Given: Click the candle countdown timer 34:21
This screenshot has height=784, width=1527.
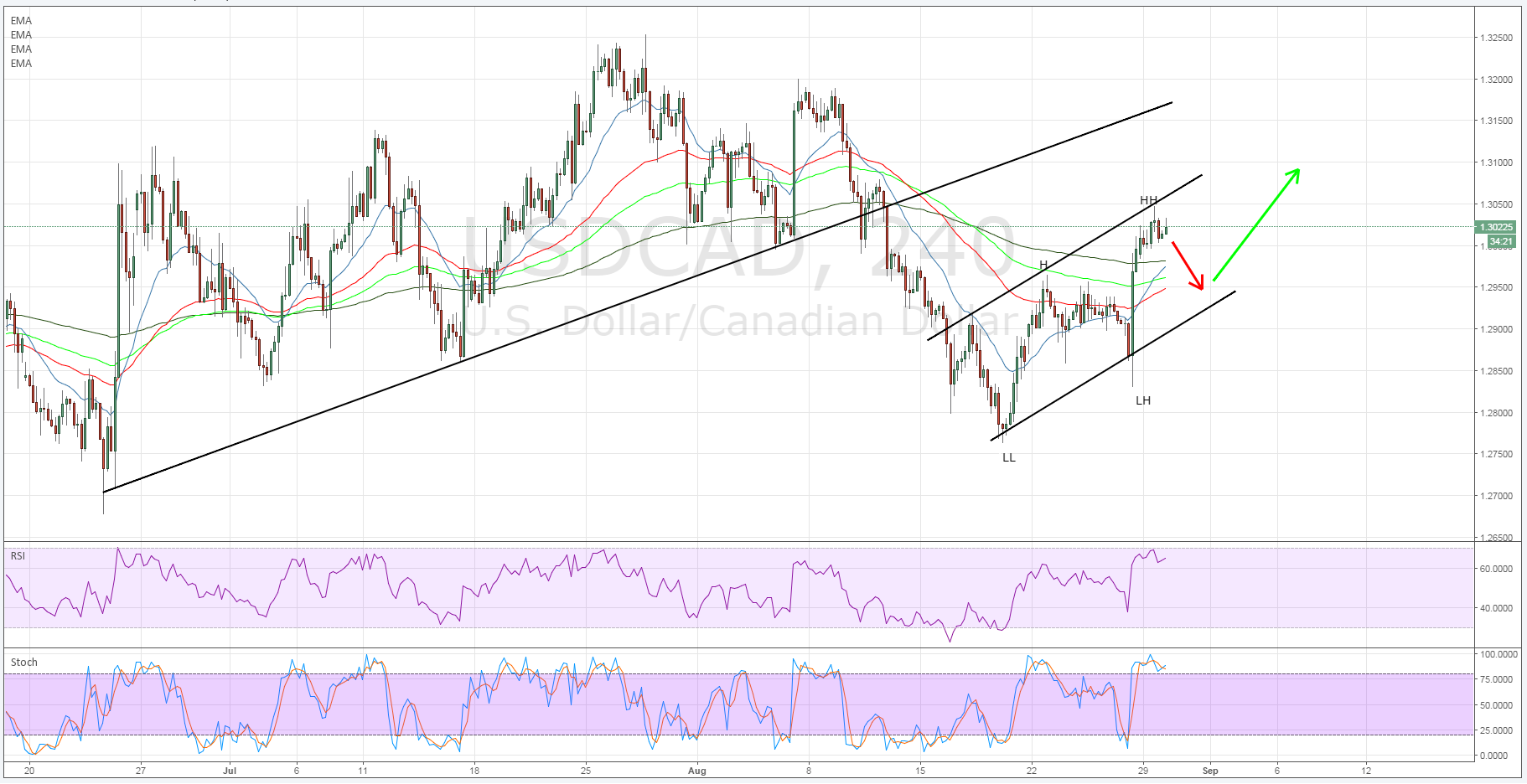Looking at the screenshot, I should click(x=1502, y=241).
